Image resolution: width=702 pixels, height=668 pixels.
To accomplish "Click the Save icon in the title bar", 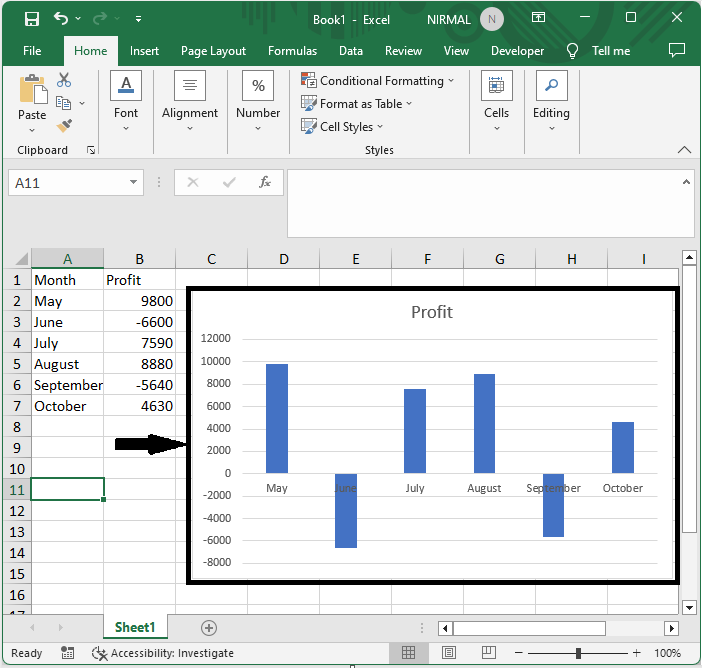I will click(31, 19).
